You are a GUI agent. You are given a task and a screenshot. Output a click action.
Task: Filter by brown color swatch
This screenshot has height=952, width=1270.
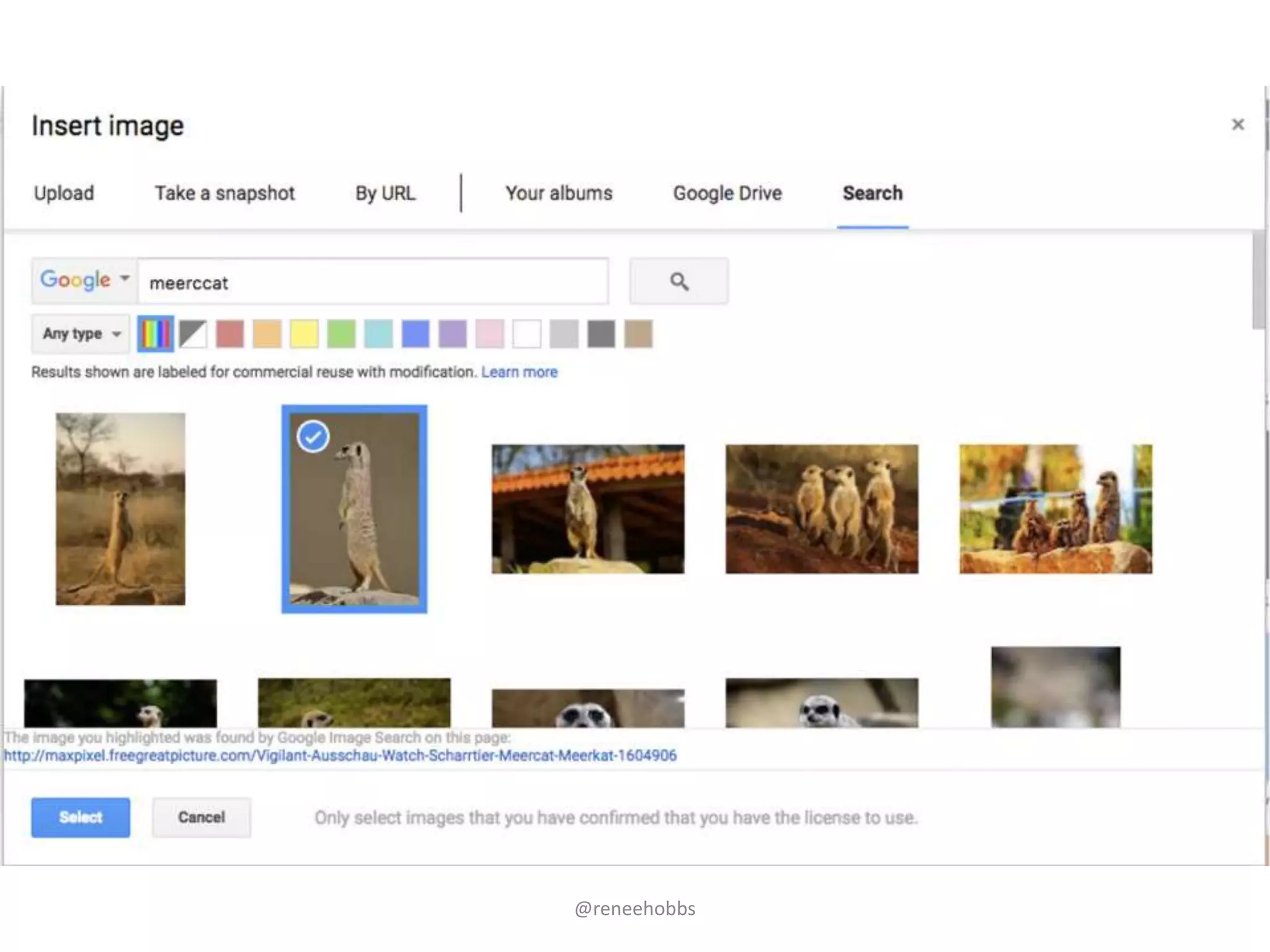tap(639, 334)
